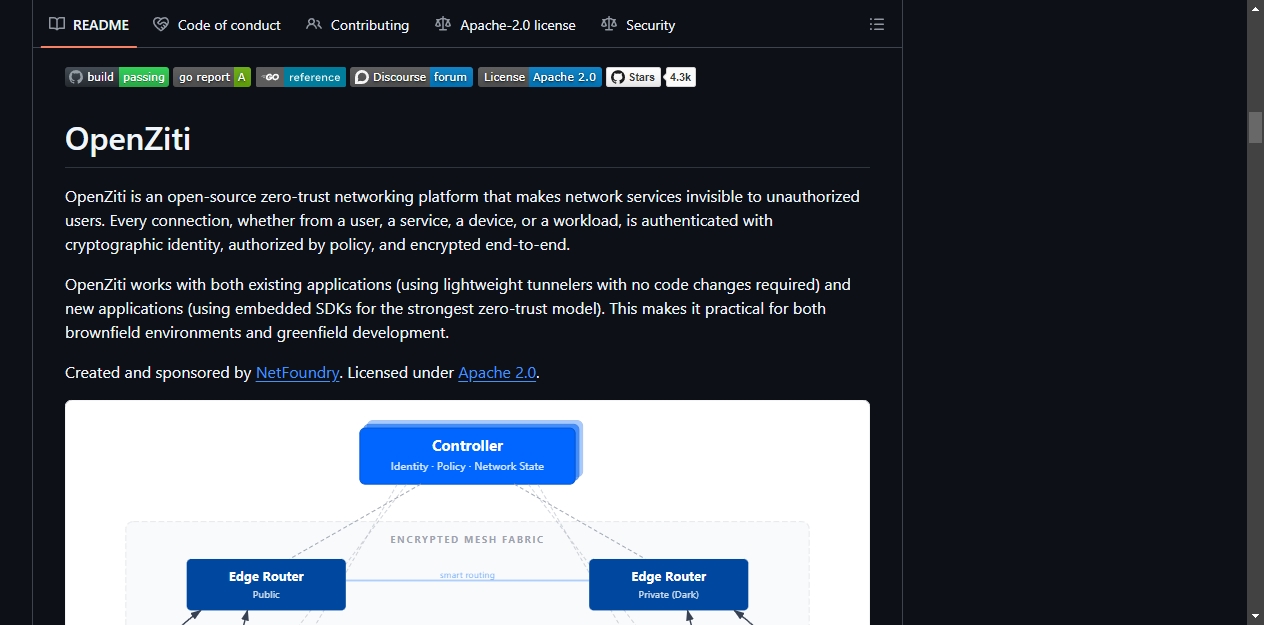Click the 'smart routing' label in diagram
The image size is (1264, 625).
467,575
